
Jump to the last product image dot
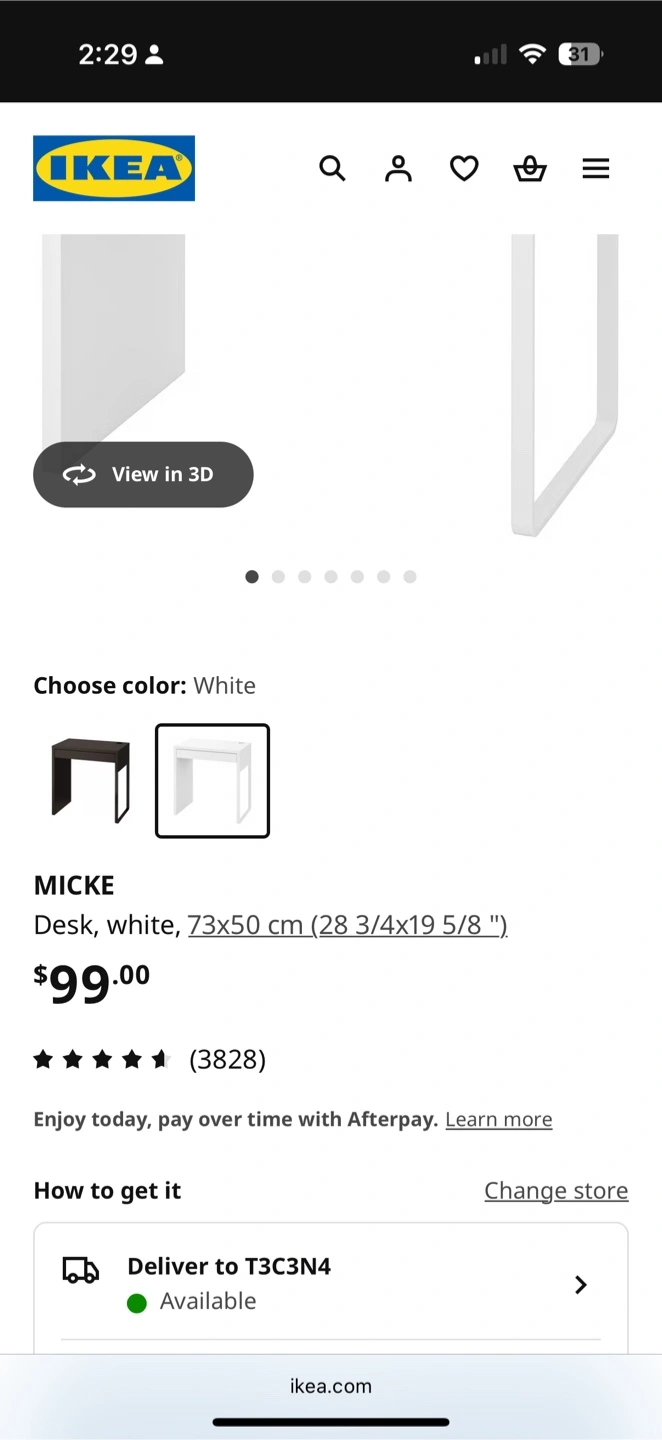410,576
